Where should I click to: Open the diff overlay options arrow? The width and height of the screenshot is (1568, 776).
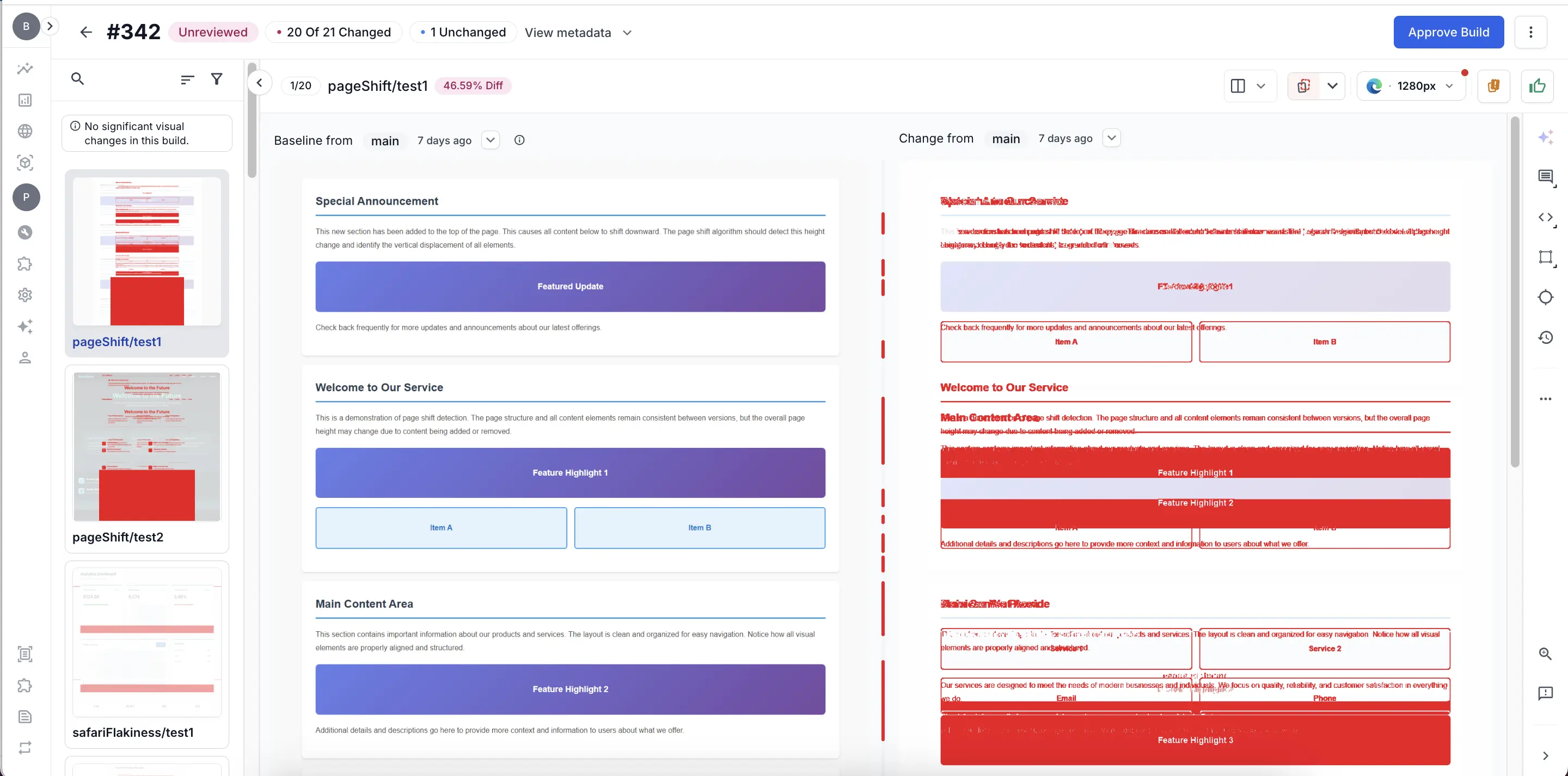pos(1332,86)
